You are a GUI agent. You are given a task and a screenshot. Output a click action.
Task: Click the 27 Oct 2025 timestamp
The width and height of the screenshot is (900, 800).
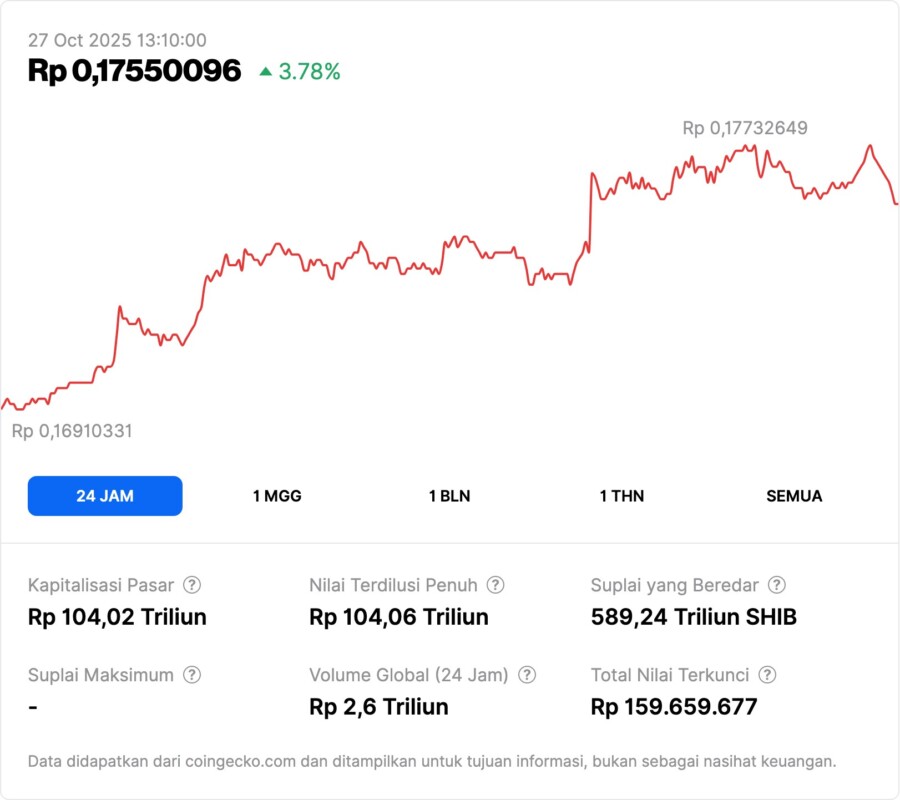[117, 40]
